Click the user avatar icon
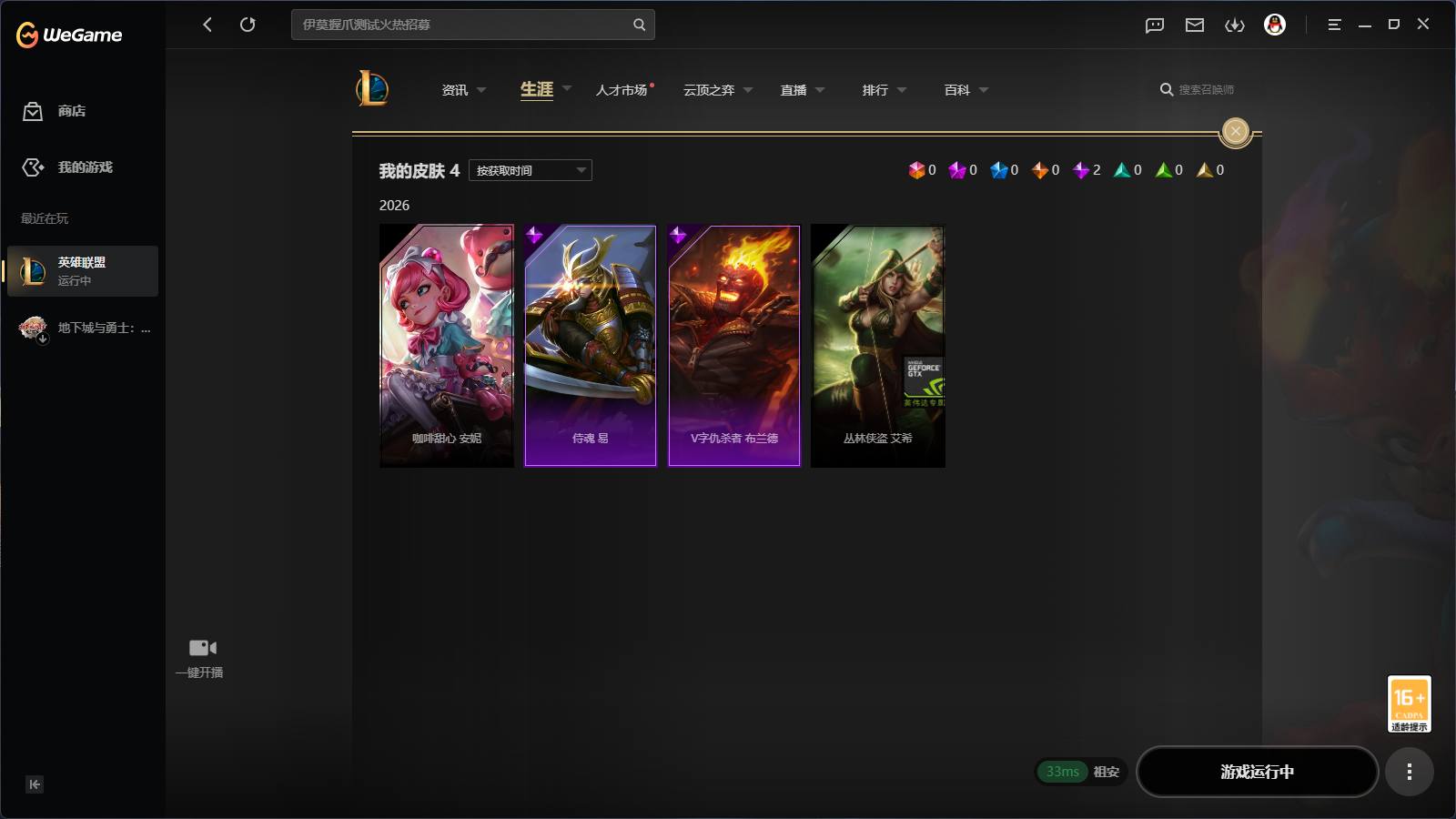 (x=1275, y=25)
